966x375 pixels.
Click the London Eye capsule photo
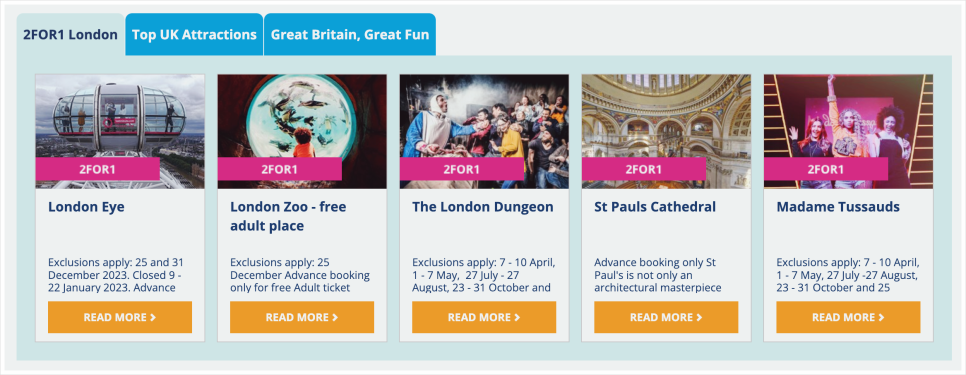click(120, 131)
